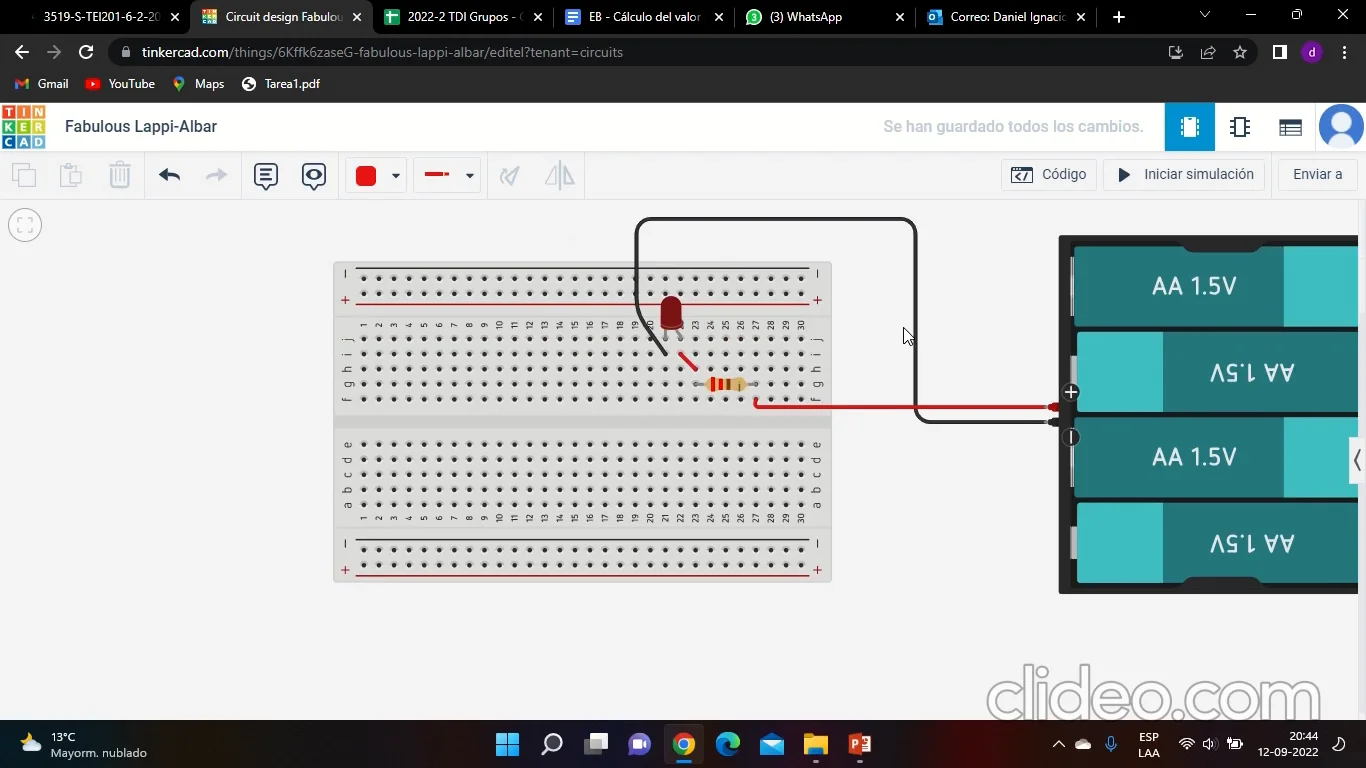The image size is (1366, 768).
Task: Select the resistor on the breadboard
Action: click(726, 385)
